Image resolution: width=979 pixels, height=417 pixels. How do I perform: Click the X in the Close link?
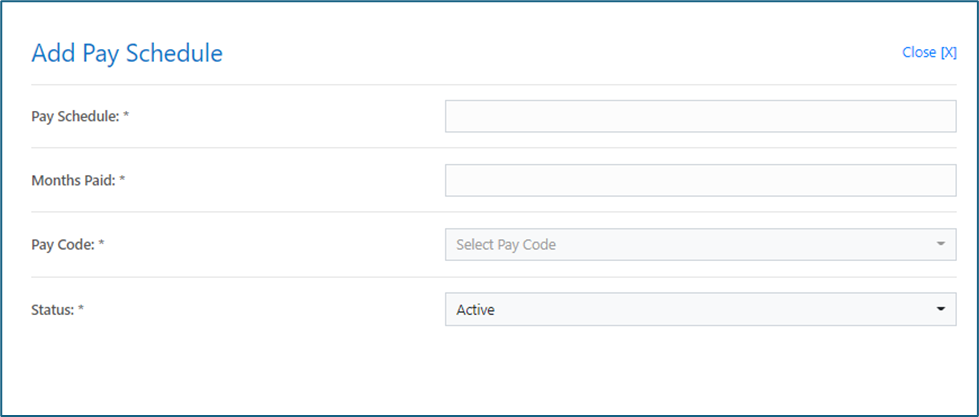click(x=948, y=52)
